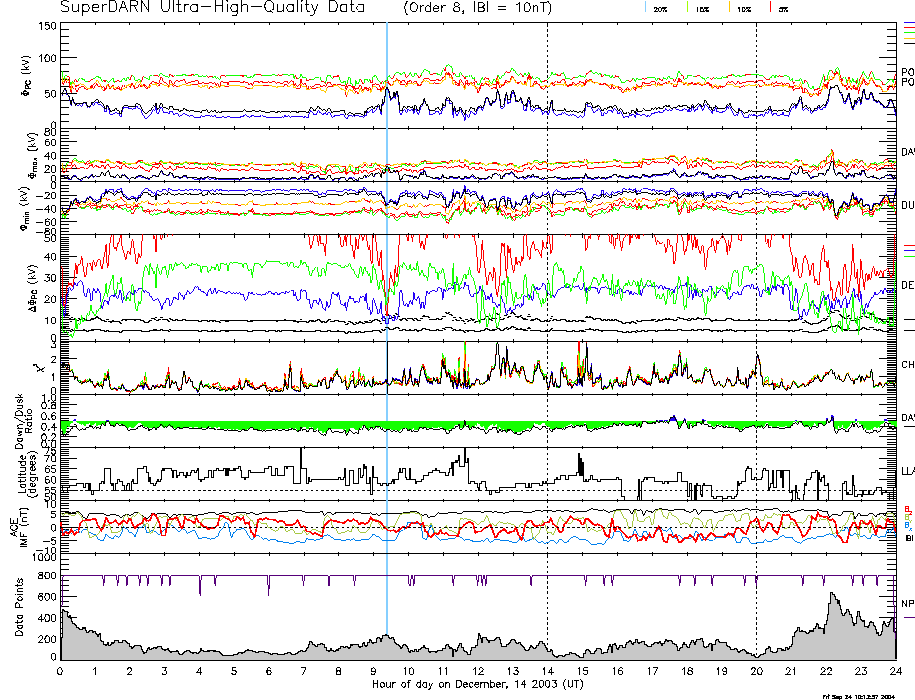The image size is (915, 700).
Task: Click the 15% legend entry at top
Action: click(x=701, y=8)
